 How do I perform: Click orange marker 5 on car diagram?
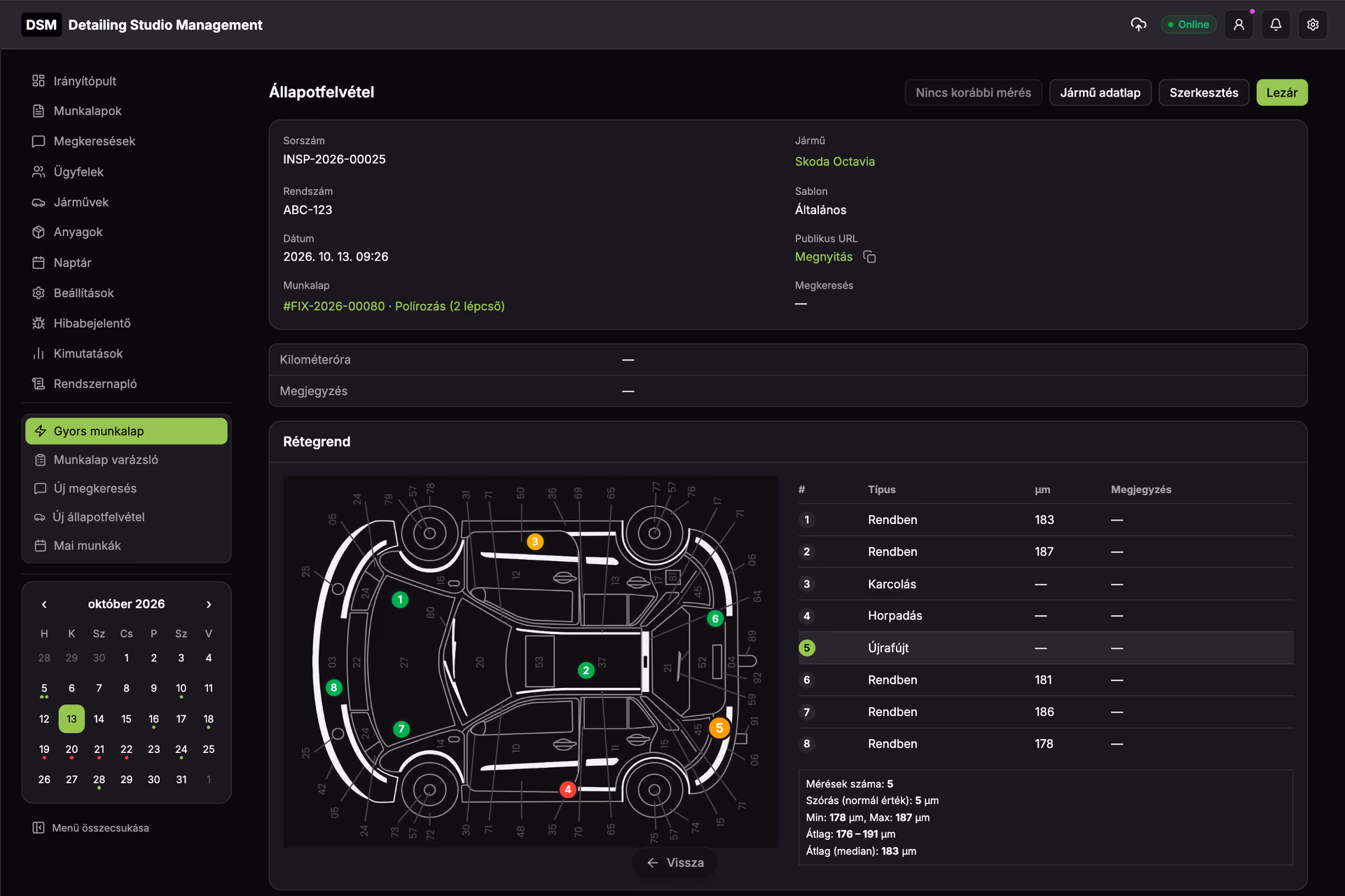719,728
